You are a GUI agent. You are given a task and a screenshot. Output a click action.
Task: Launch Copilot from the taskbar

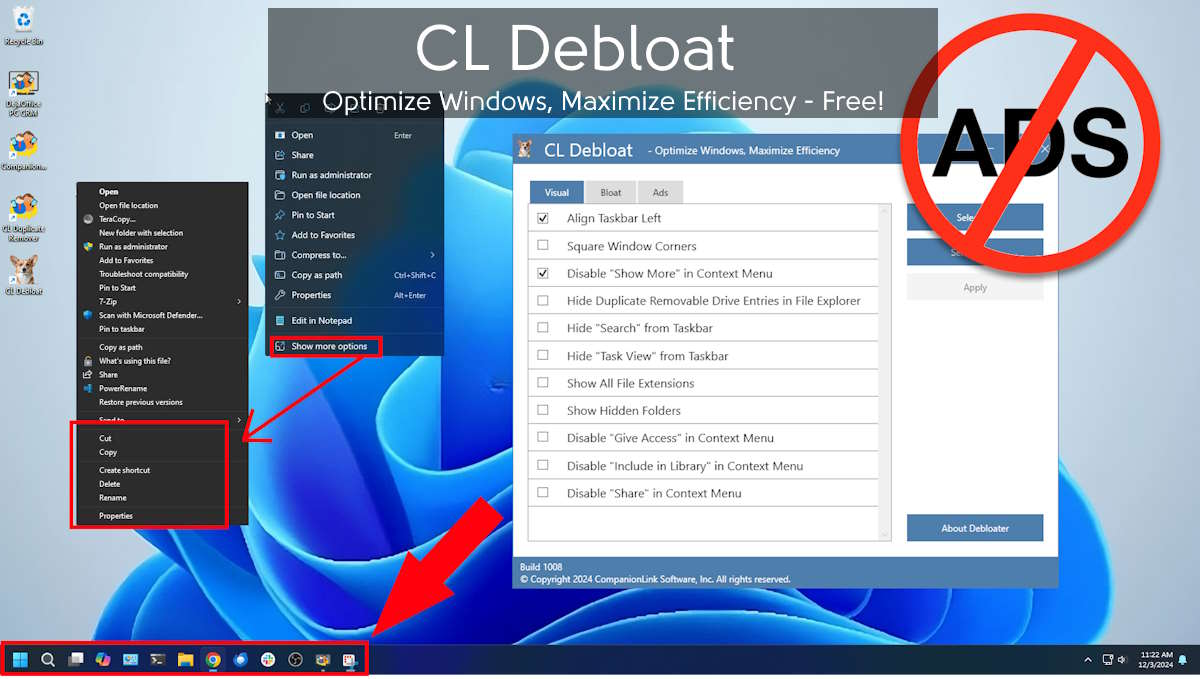coord(102,659)
